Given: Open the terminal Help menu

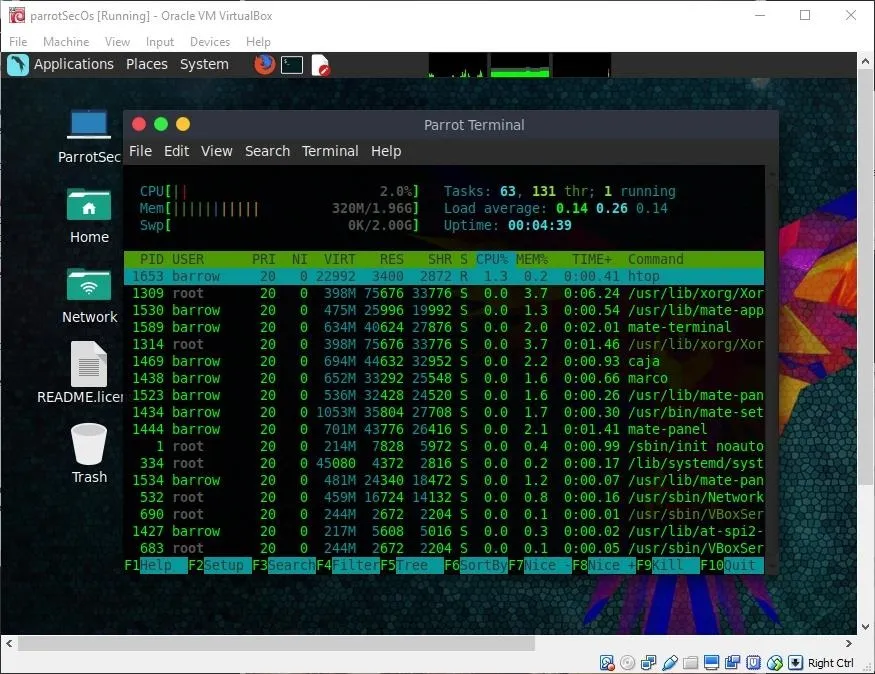Looking at the screenshot, I should pos(386,151).
